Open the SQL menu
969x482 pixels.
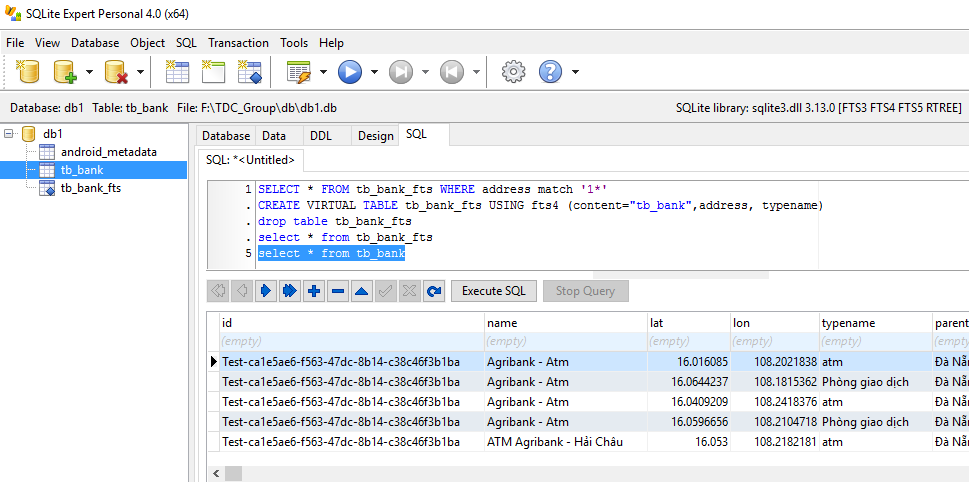186,43
